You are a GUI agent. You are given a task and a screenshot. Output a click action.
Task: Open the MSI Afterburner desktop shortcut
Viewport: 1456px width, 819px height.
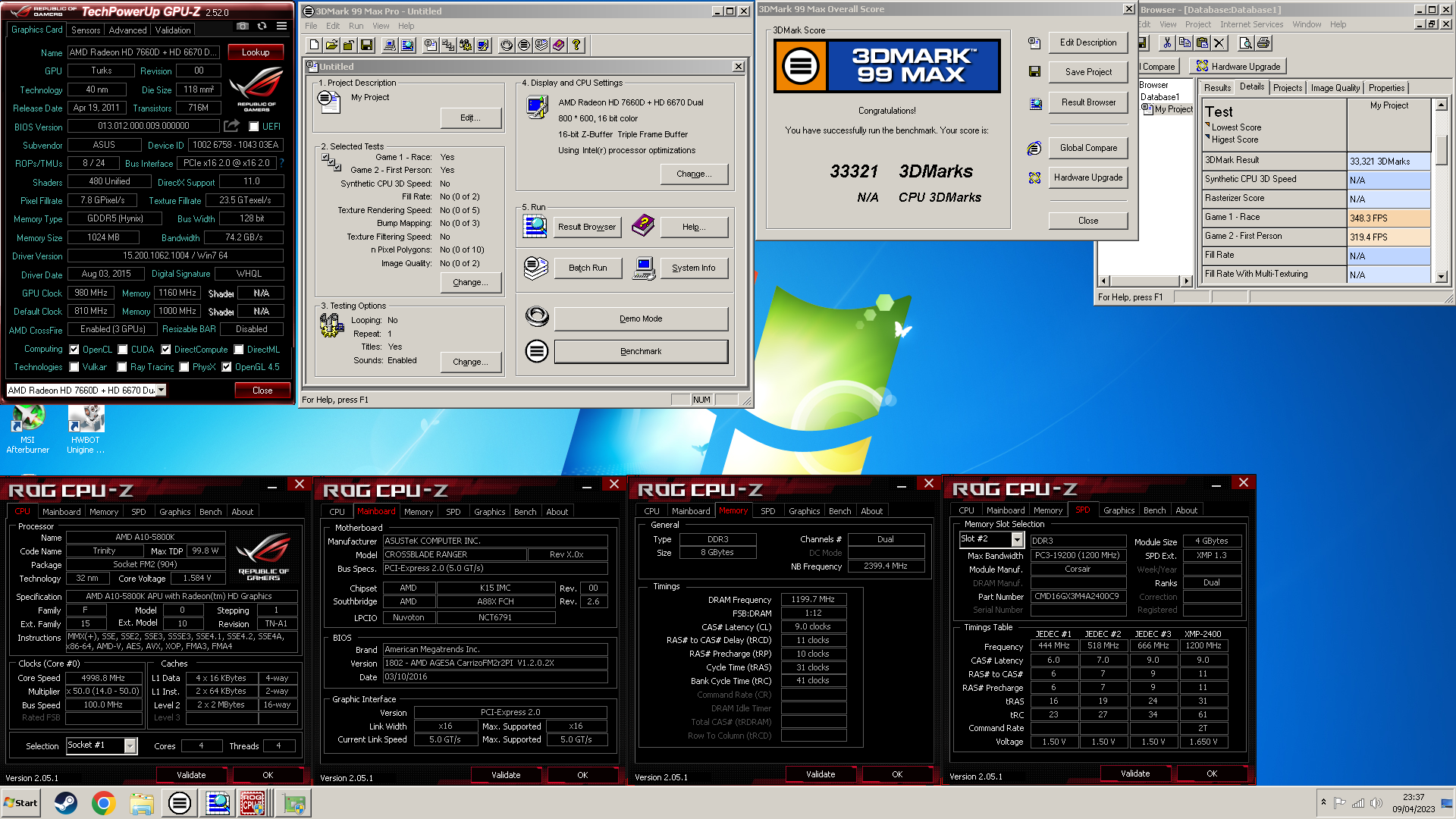coord(28,429)
